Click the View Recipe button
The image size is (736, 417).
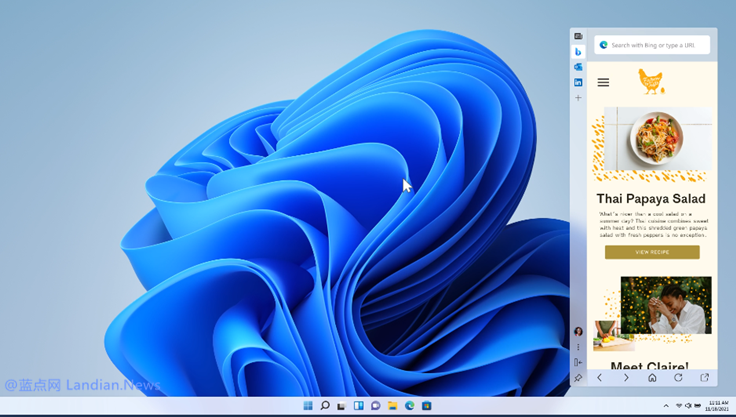point(652,252)
